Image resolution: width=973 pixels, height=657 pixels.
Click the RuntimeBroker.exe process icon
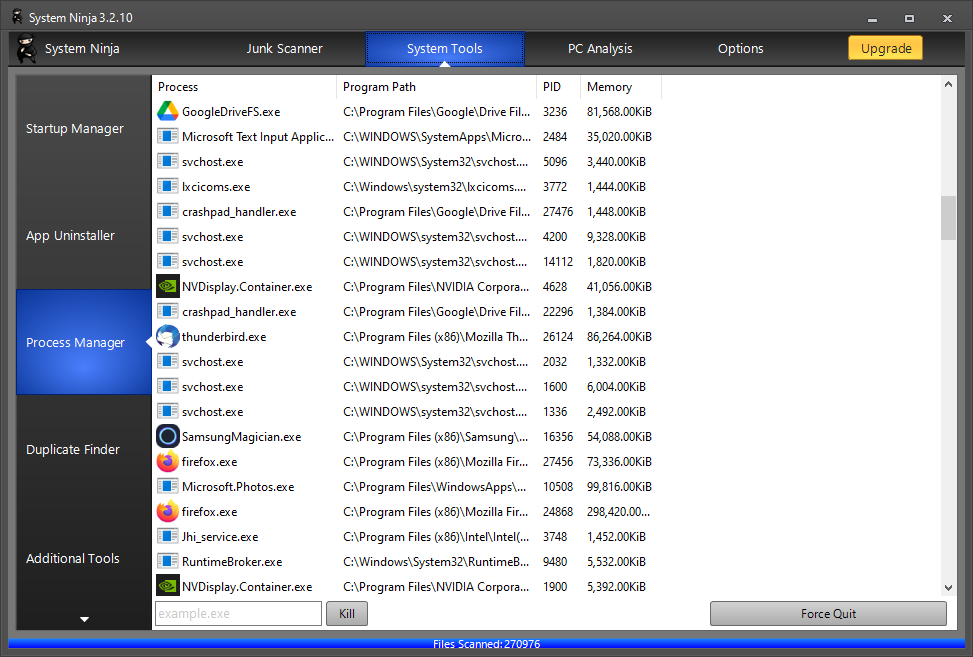[x=168, y=561]
